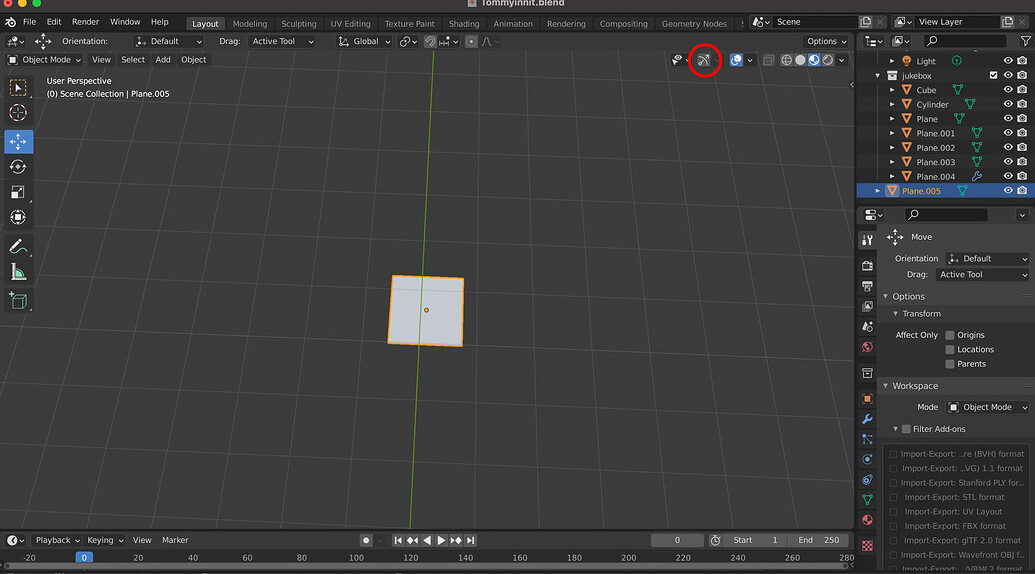
Task: Open the World properties globe tab
Action: click(867, 347)
